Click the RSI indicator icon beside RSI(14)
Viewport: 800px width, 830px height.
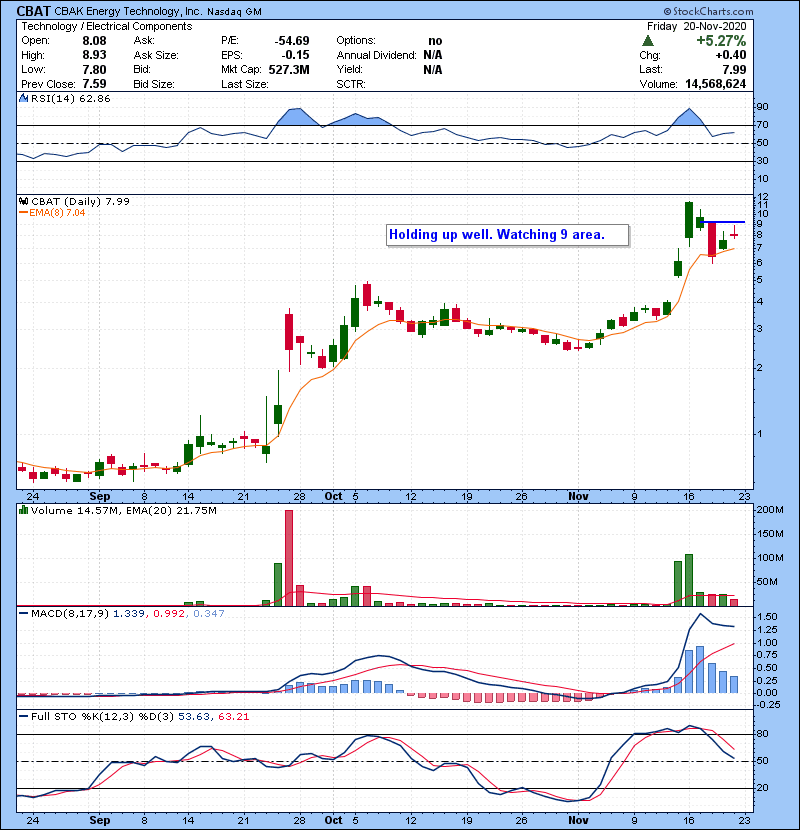tap(24, 98)
